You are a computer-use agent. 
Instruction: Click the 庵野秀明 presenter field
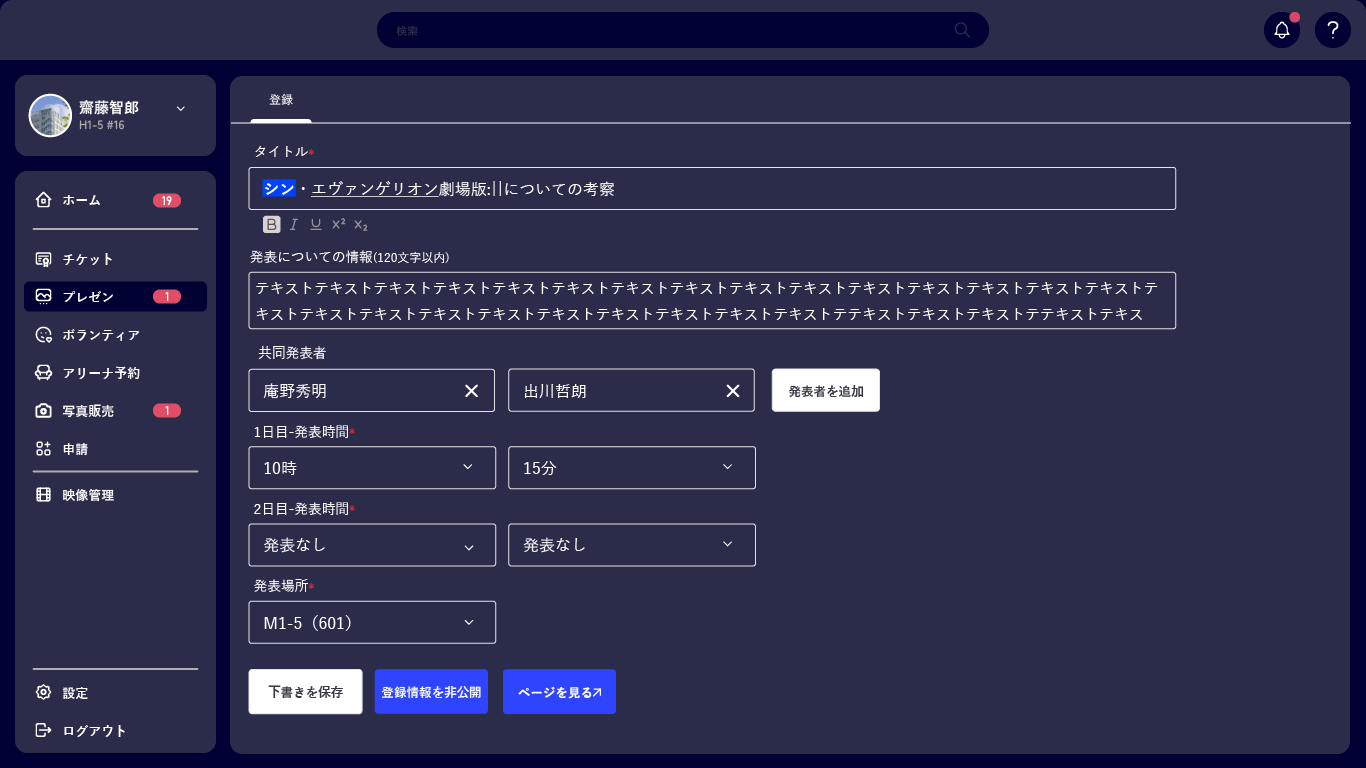[372, 390]
